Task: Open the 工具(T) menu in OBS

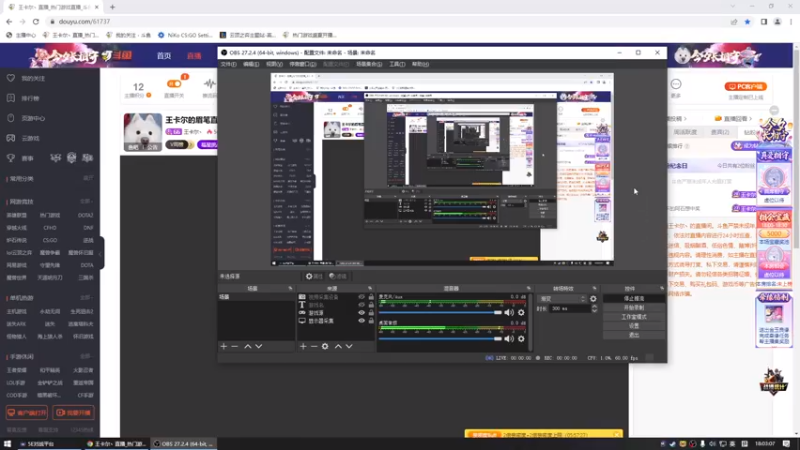Action: coord(397,64)
